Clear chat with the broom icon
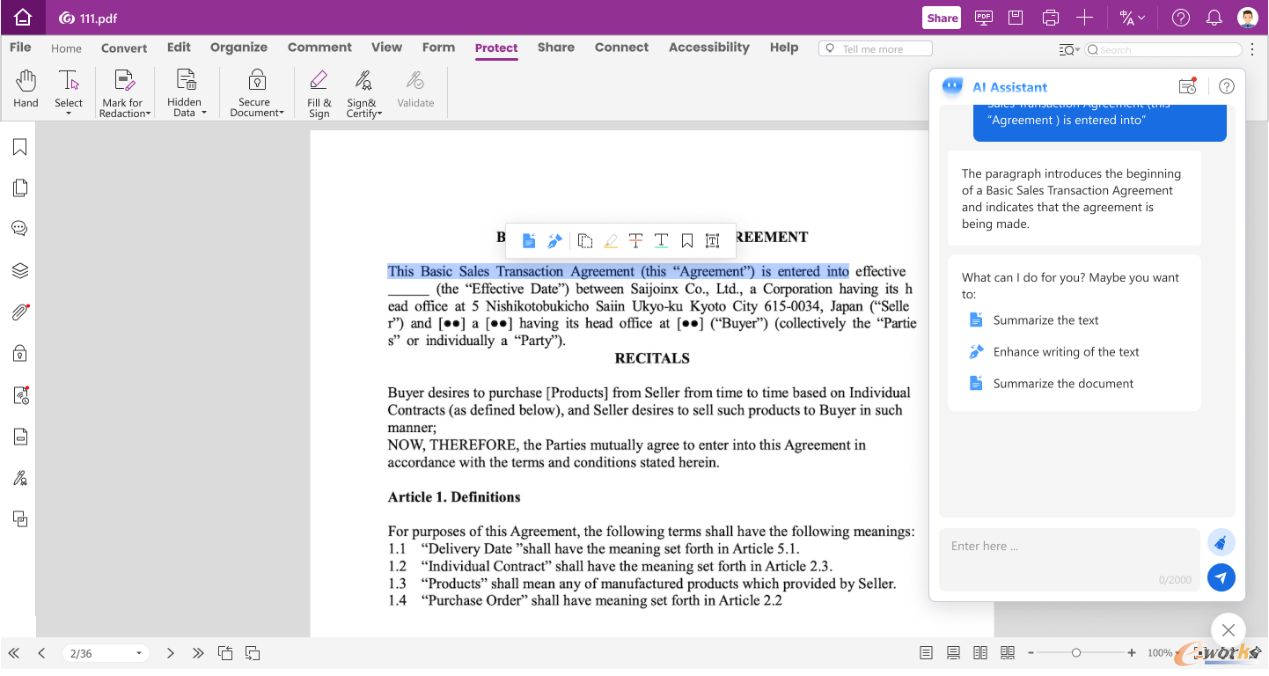The image size is (1269, 676). point(1221,543)
